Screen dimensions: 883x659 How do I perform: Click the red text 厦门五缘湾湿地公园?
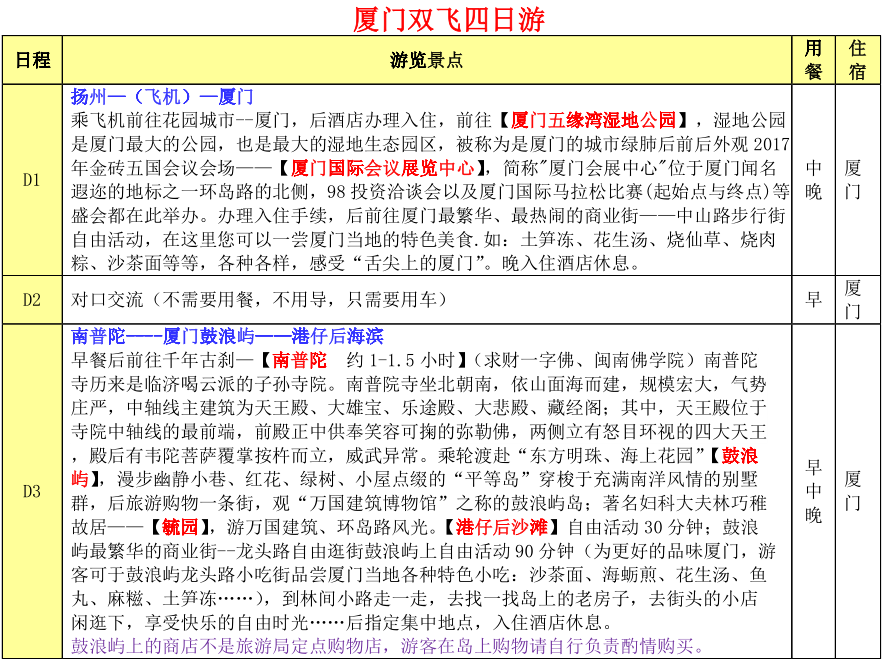coord(593,120)
